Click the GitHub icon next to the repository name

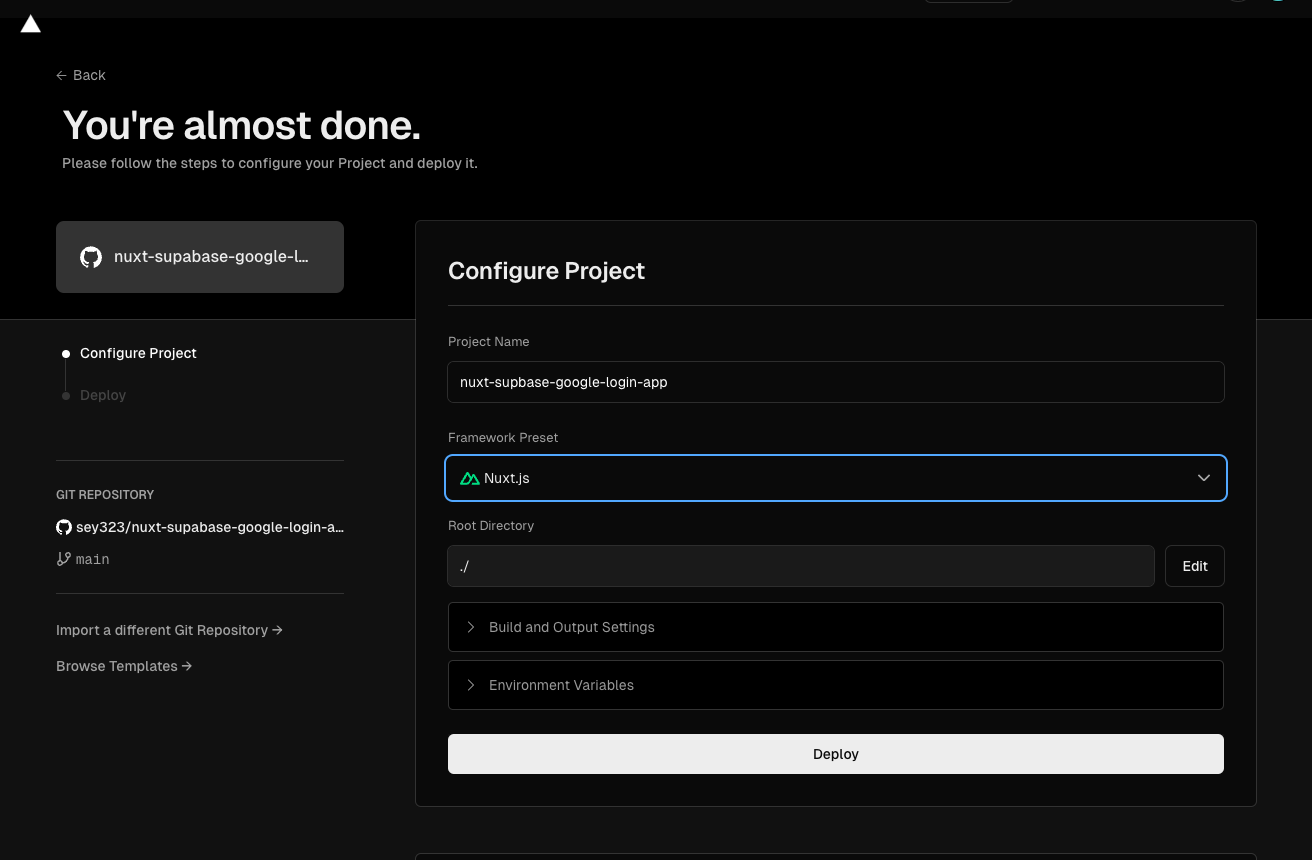point(91,257)
